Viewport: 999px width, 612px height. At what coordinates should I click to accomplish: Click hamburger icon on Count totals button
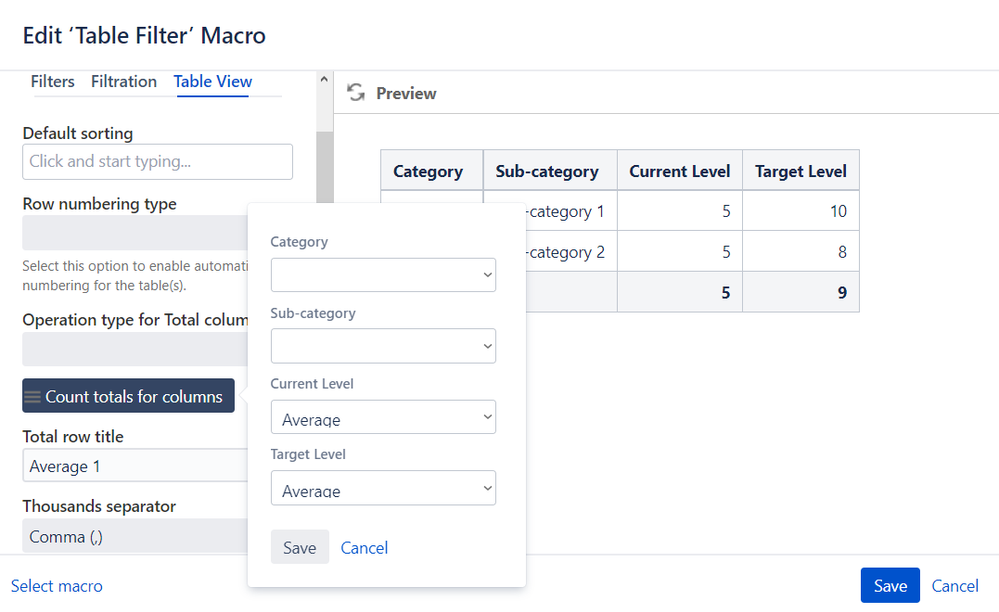(32, 397)
